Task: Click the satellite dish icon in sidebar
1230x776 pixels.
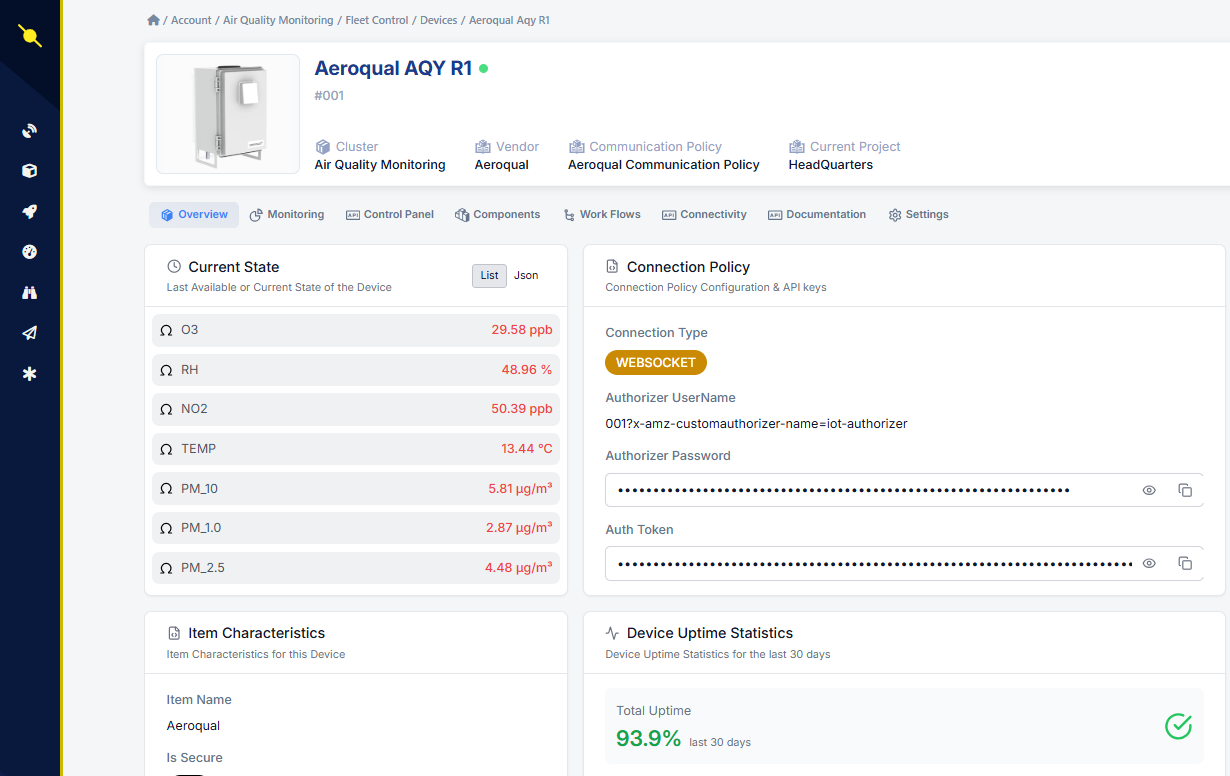Action: click(x=29, y=131)
